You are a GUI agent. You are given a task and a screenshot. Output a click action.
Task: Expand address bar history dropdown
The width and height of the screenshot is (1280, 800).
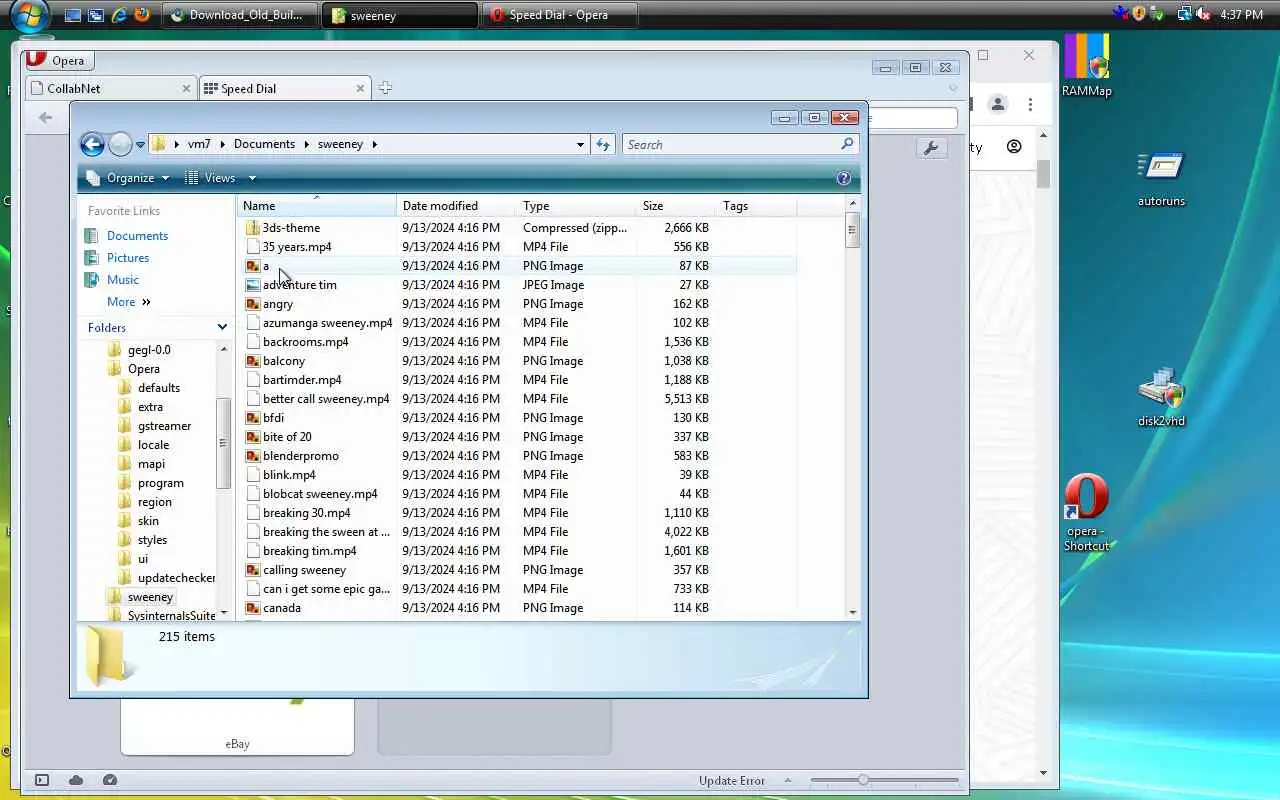tap(580, 144)
